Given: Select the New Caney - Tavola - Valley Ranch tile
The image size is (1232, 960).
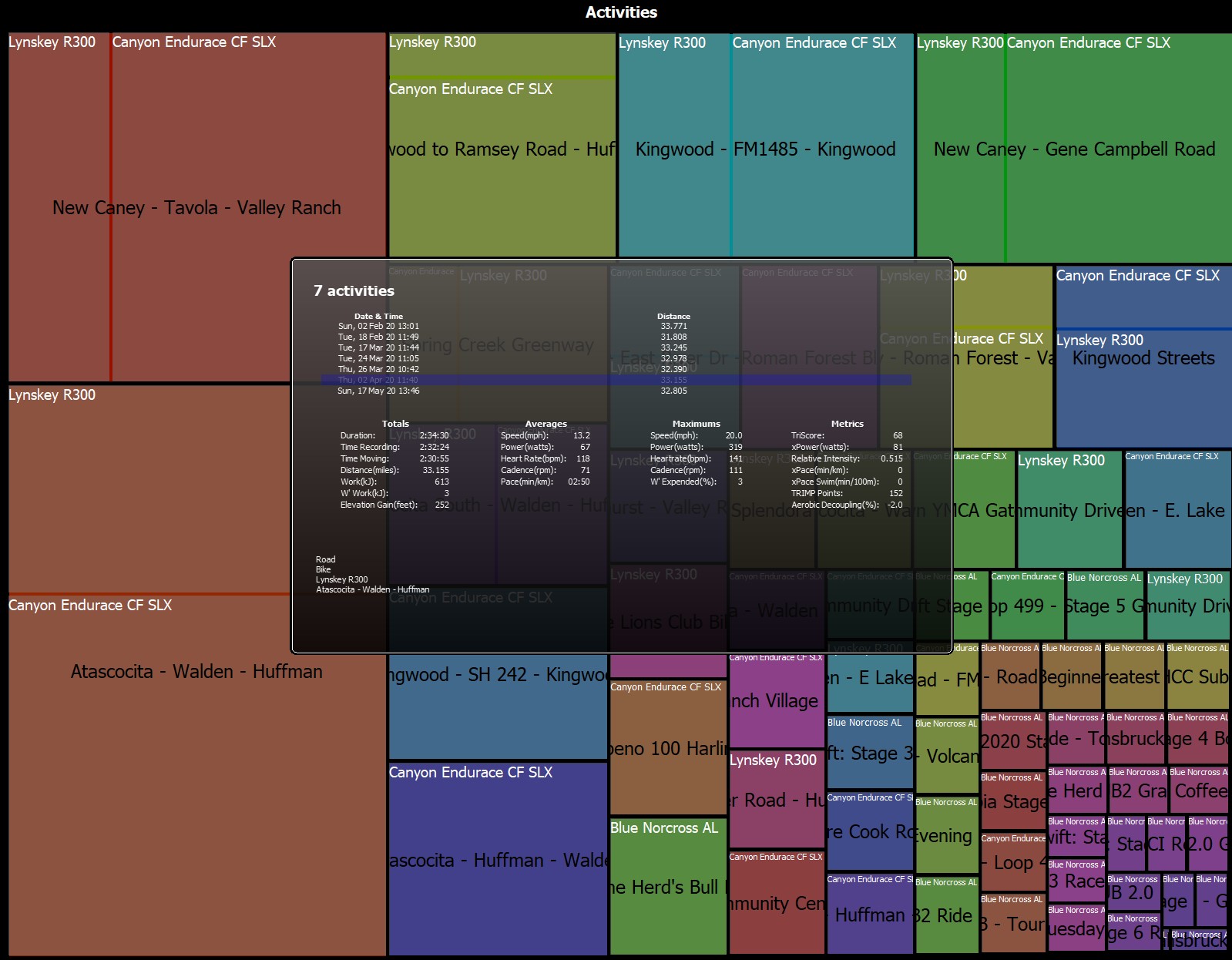Looking at the screenshot, I should (196, 208).
